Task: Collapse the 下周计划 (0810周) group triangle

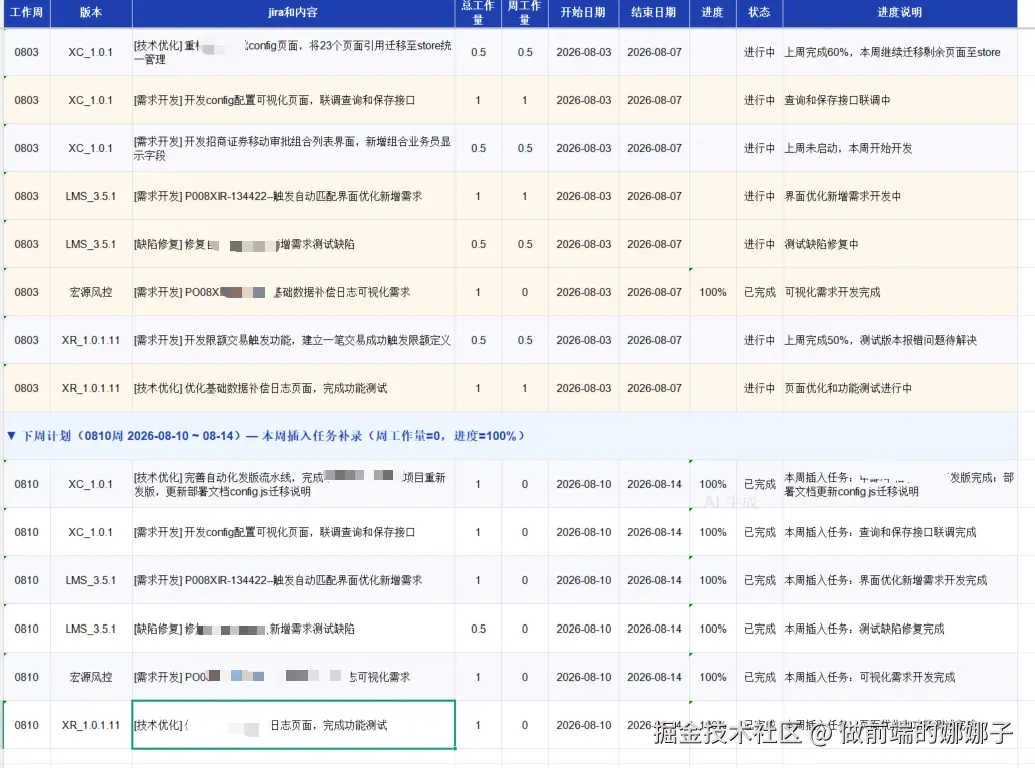Action: click(11, 436)
